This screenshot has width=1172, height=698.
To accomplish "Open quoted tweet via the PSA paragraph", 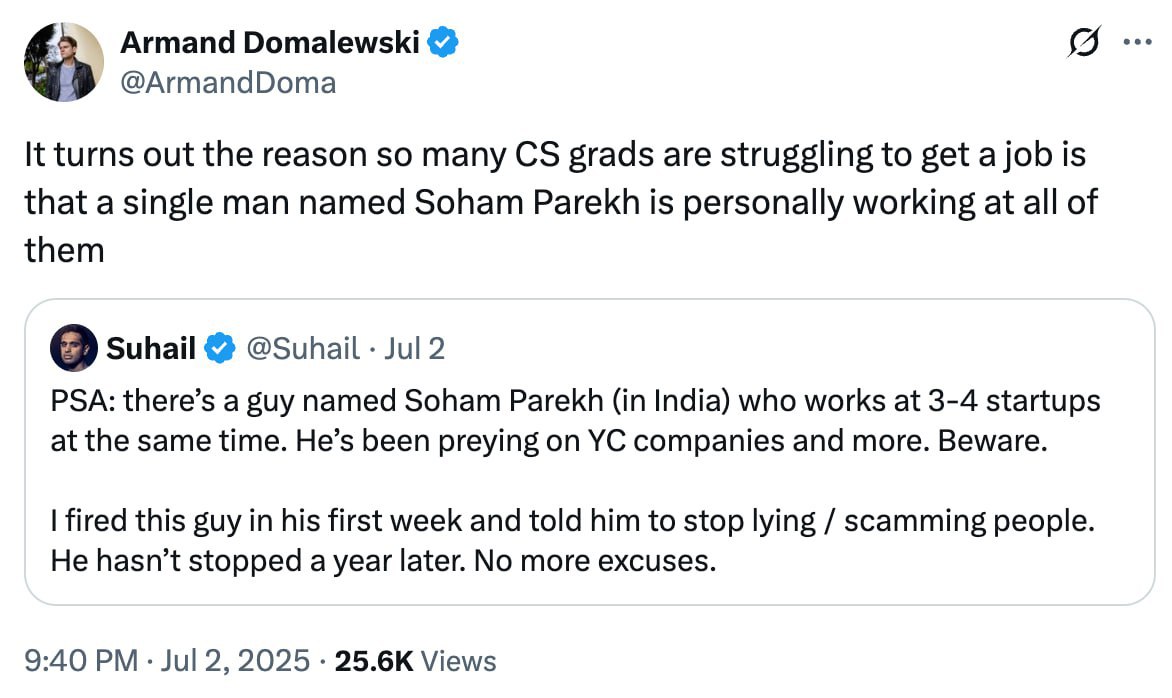I will coord(575,421).
